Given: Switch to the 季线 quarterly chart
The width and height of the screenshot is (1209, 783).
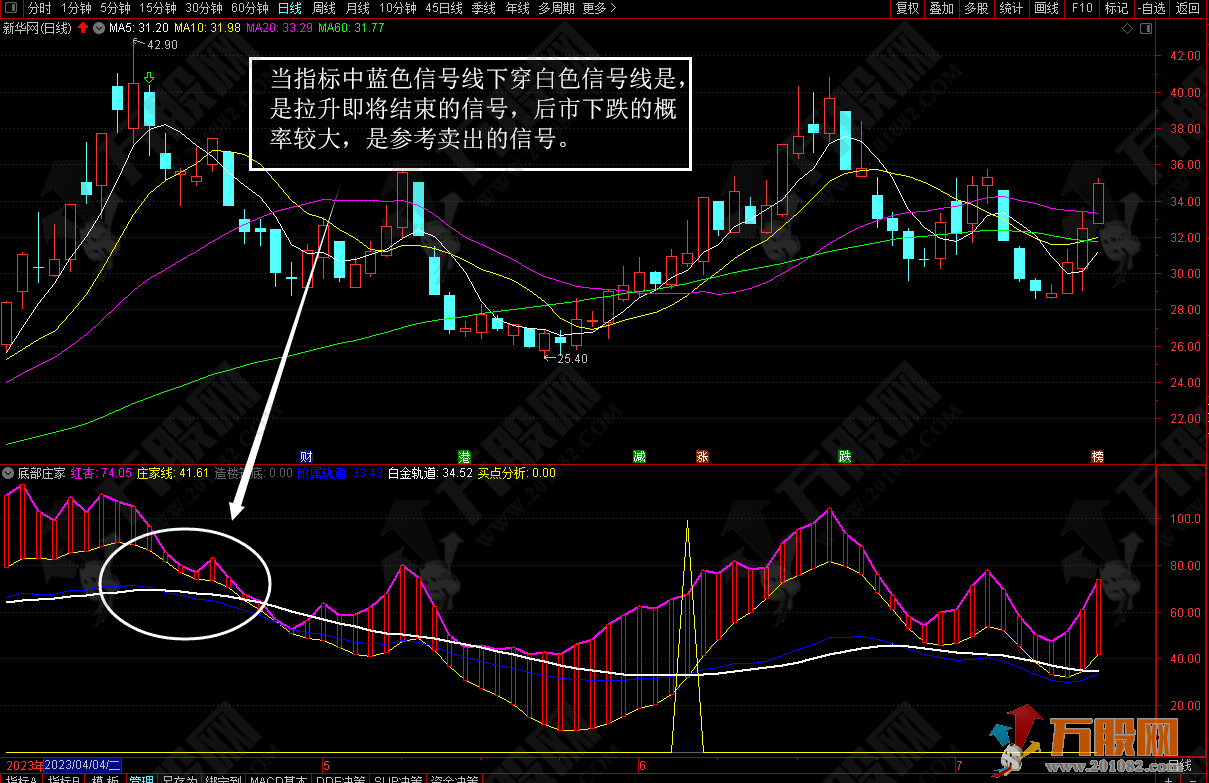Looking at the screenshot, I should coord(484,8).
